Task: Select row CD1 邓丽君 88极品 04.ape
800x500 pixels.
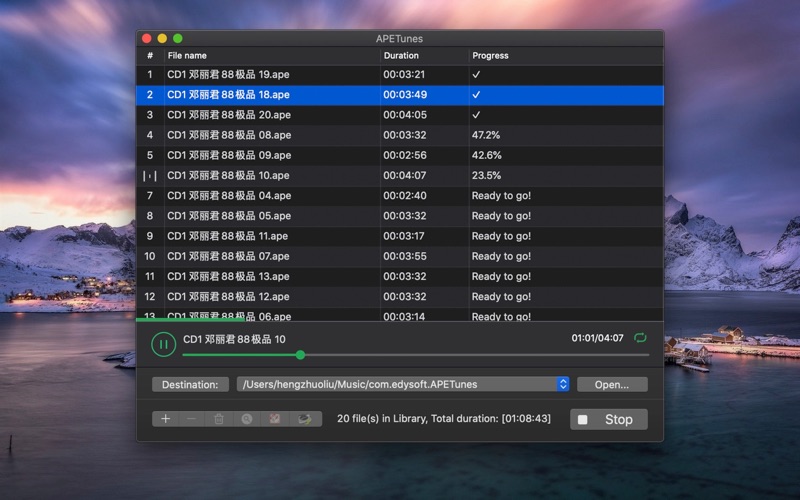Action: [x=399, y=196]
